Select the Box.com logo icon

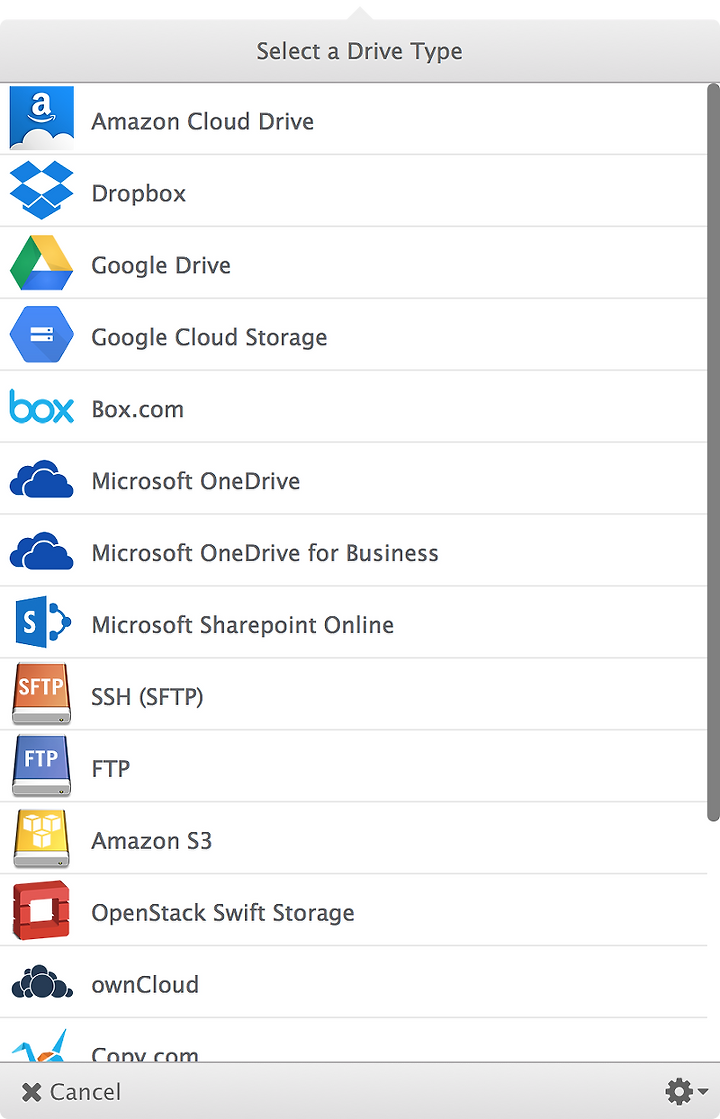[41, 407]
